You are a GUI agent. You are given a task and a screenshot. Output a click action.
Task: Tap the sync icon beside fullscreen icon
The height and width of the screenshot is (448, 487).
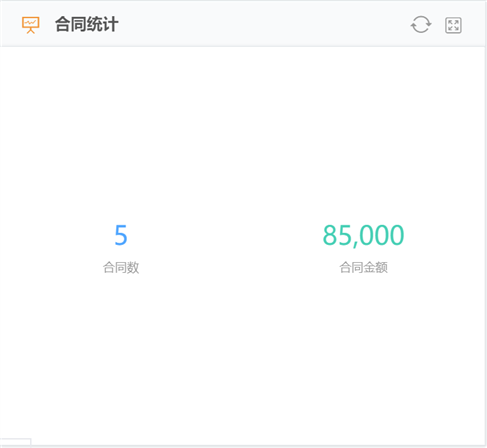(x=421, y=25)
